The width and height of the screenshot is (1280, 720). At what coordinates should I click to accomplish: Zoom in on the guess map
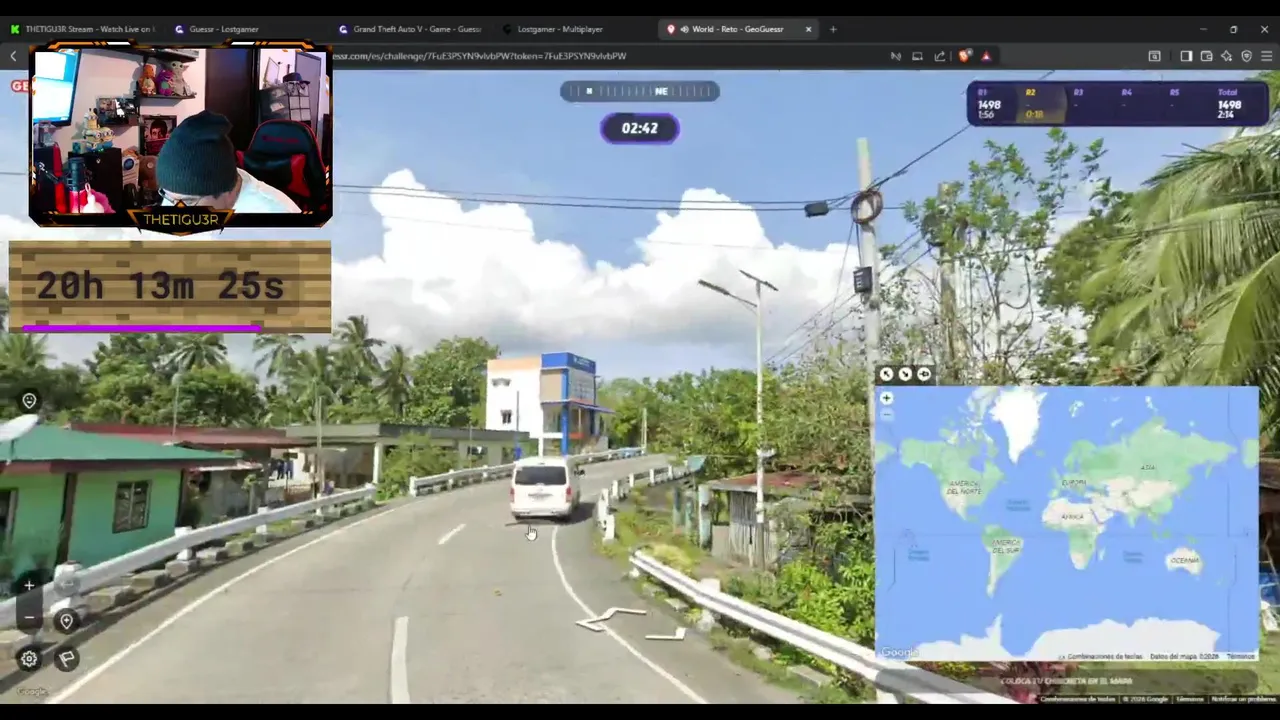pos(886,398)
